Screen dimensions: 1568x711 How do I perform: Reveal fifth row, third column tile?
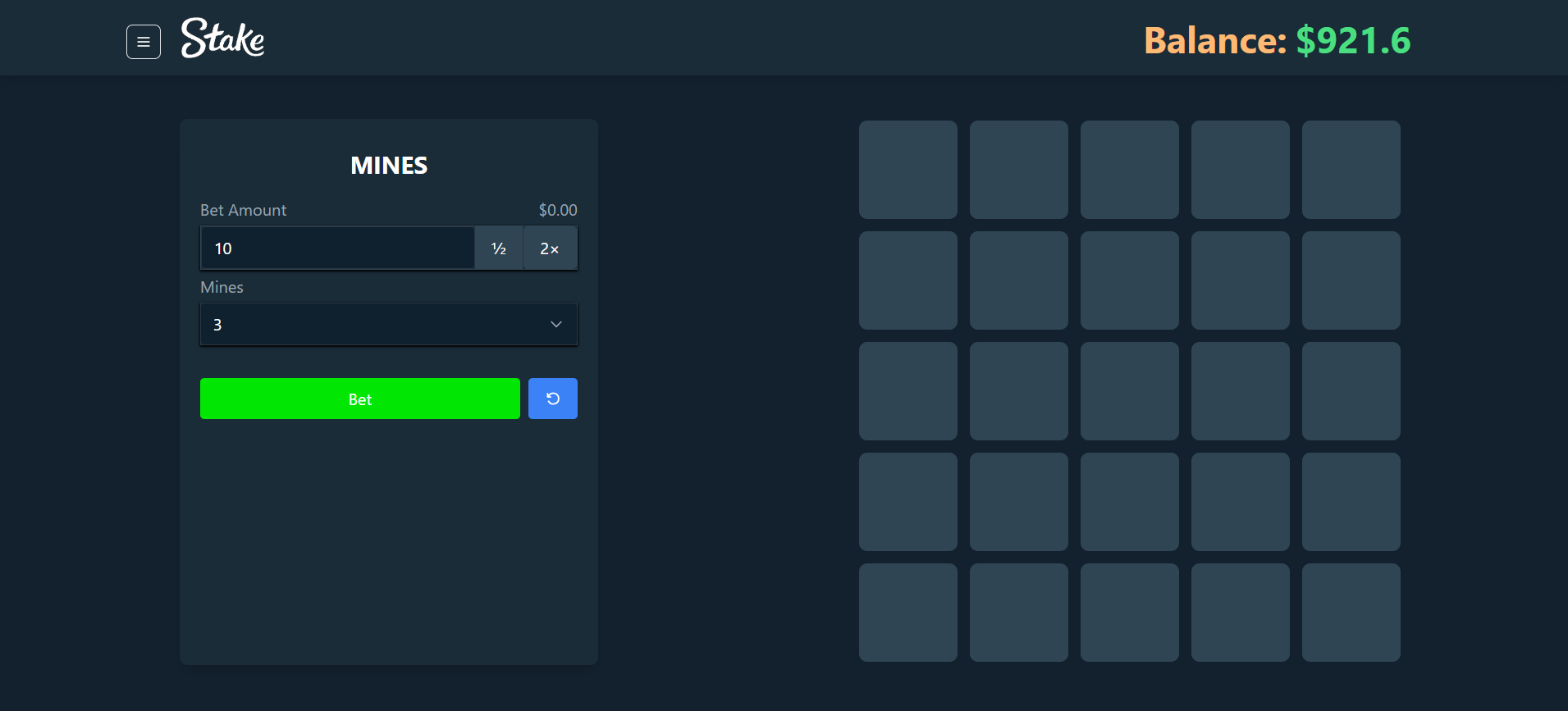pos(1129,613)
